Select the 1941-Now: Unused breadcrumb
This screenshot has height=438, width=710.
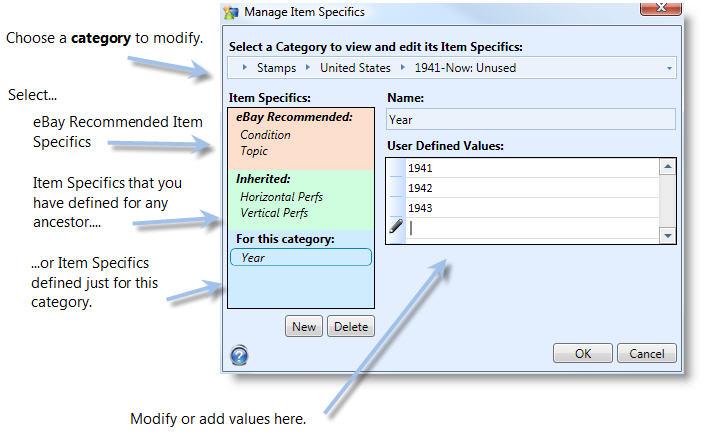coord(465,68)
